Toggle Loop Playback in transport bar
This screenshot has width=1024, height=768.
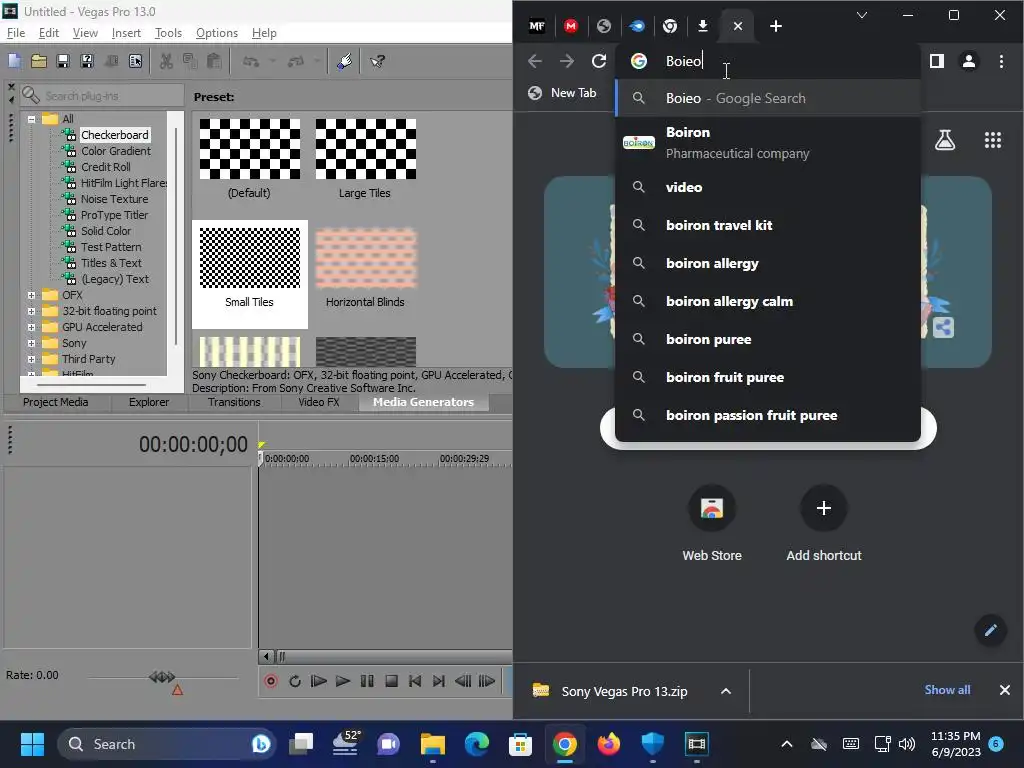coord(295,681)
